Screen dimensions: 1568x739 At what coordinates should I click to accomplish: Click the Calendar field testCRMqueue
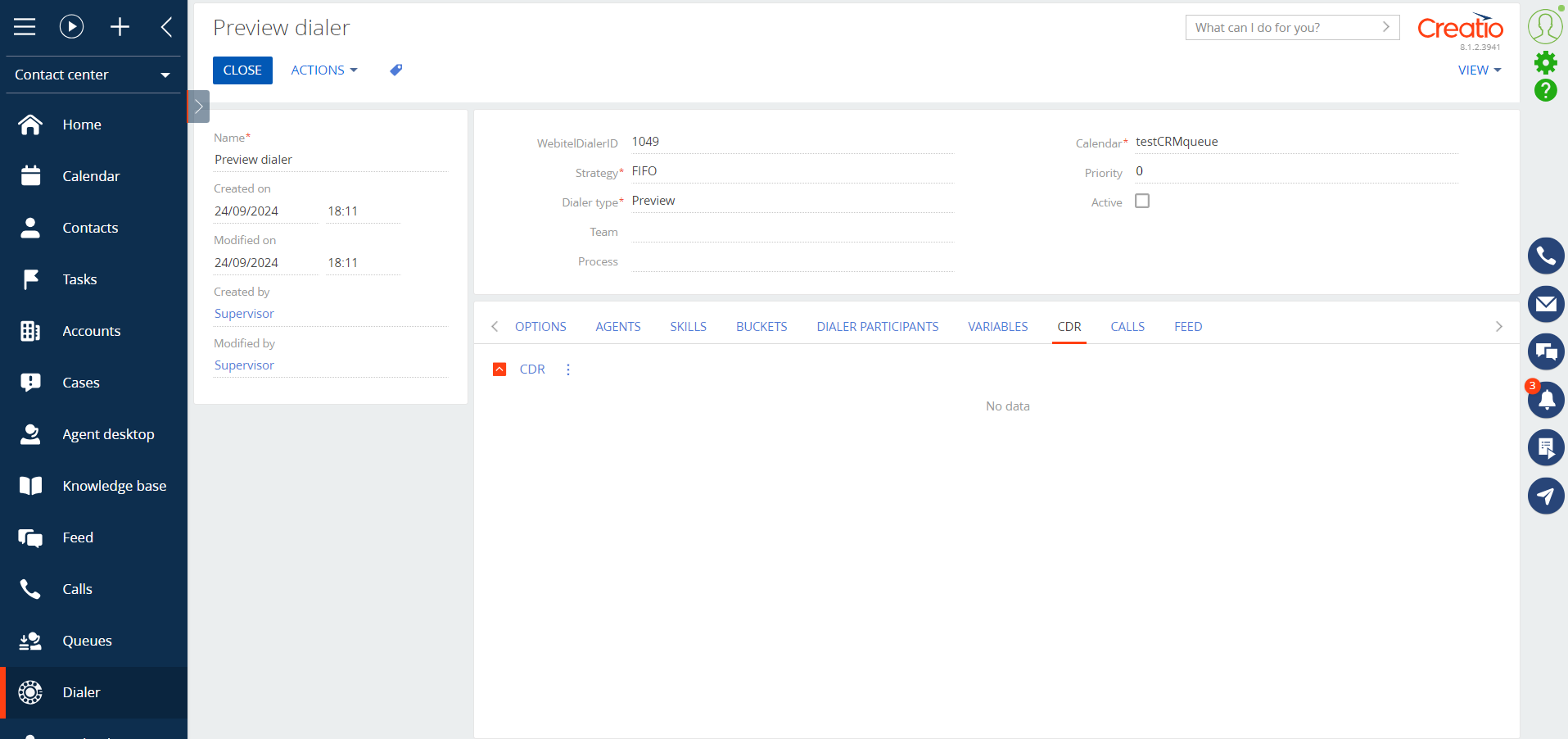tap(1297, 142)
